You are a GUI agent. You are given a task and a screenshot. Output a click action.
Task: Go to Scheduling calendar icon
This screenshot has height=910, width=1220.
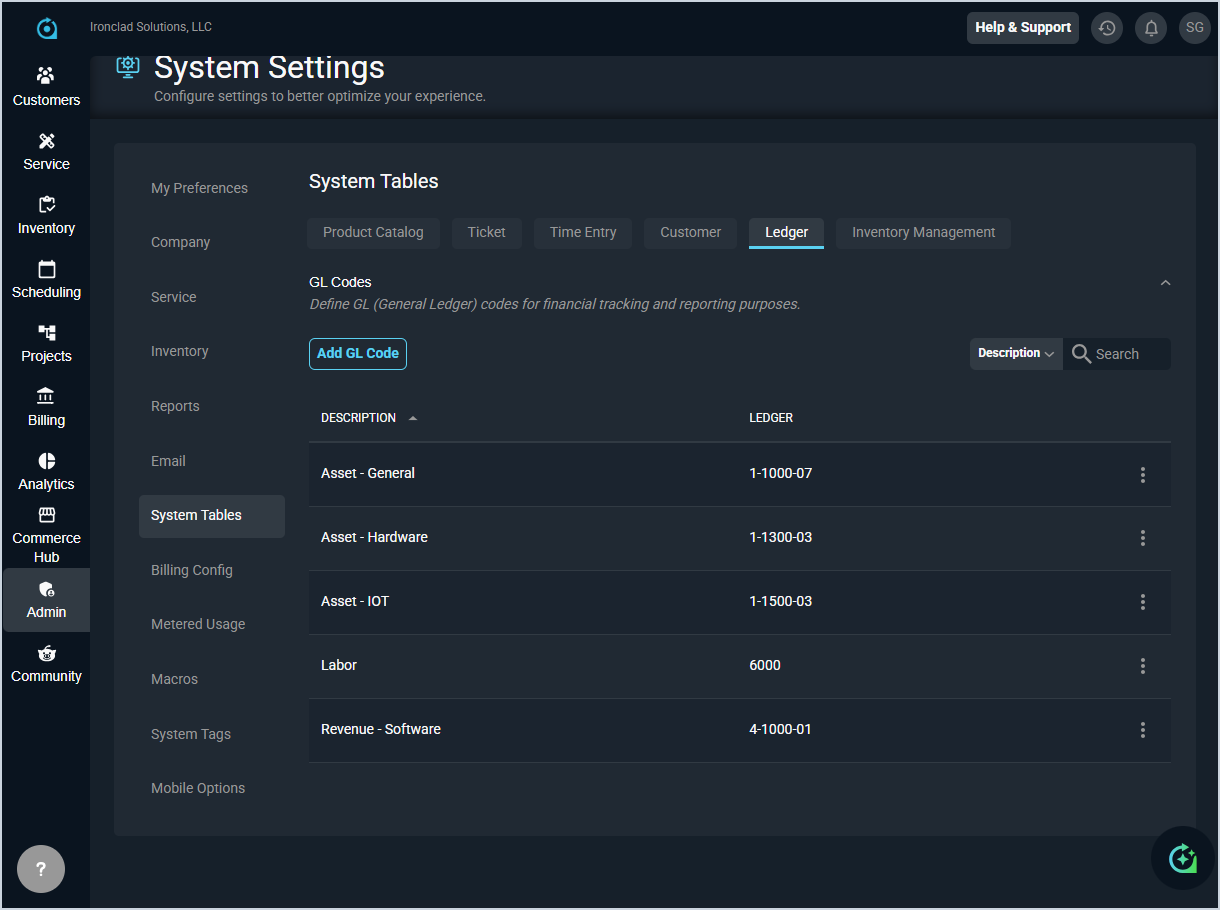(x=46, y=269)
